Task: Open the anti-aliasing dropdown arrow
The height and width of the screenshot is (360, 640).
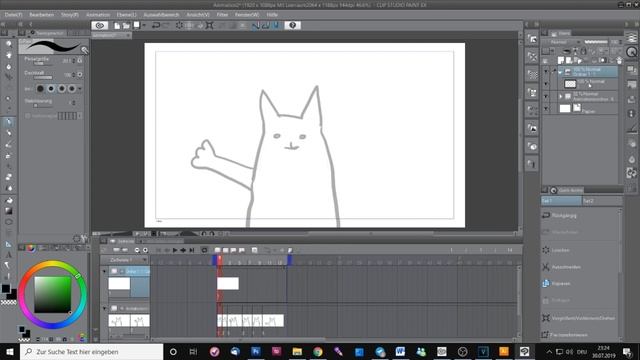Action: pyautogui.click(x=80, y=89)
